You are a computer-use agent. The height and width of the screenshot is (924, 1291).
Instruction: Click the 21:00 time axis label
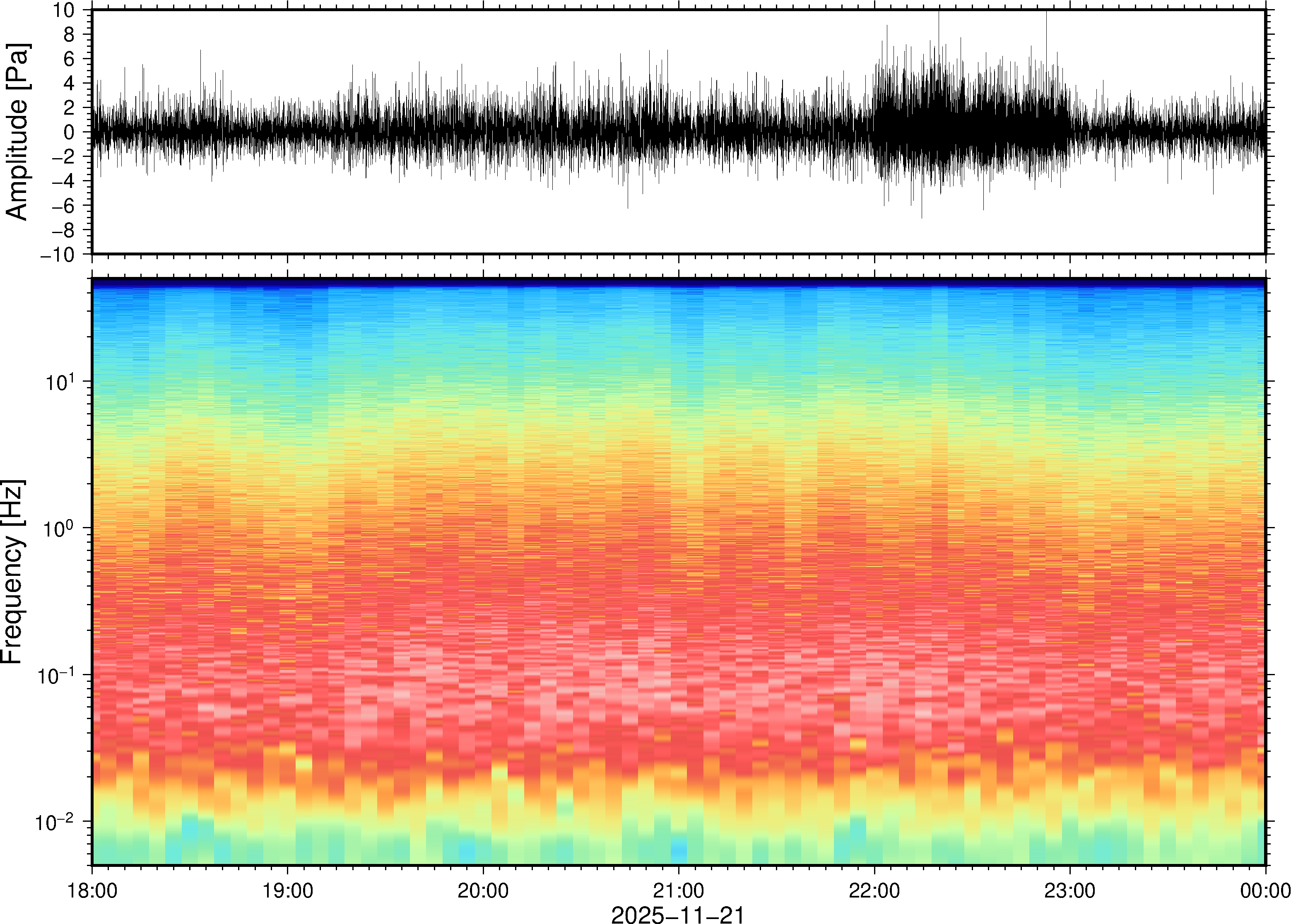[678, 890]
